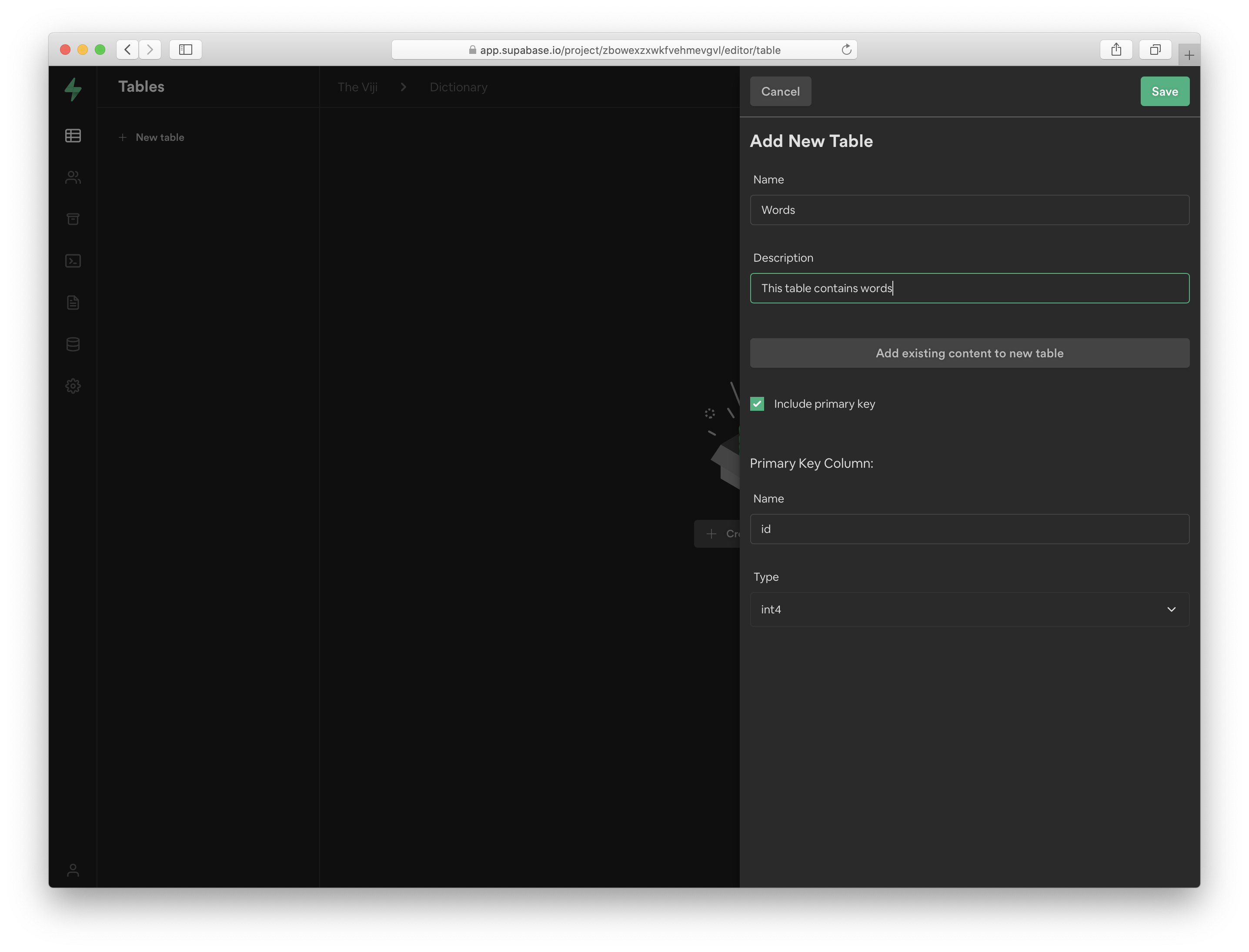
Task: Select the Dictionary breadcrumb
Action: 458,87
